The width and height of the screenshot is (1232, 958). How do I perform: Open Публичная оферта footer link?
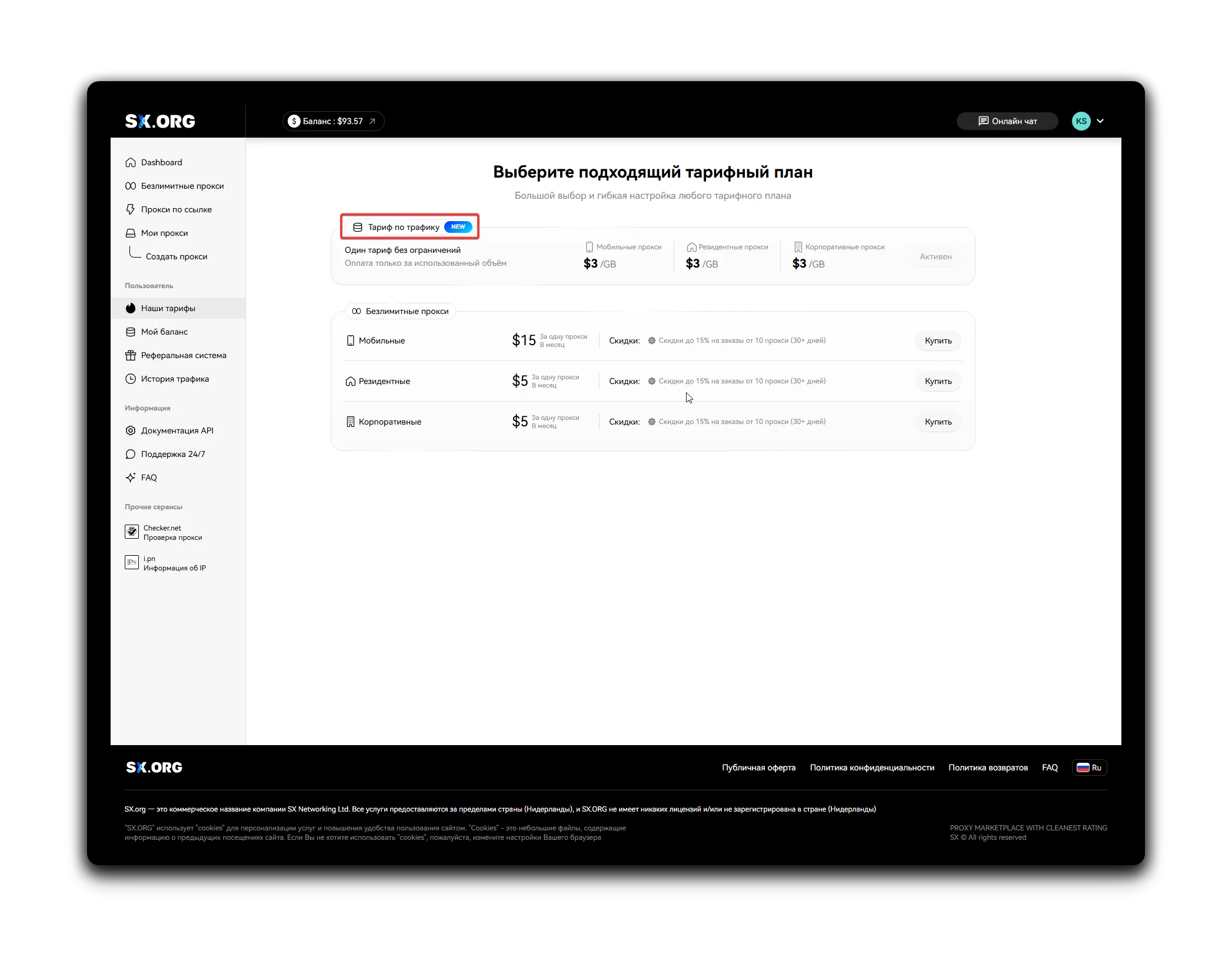[758, 767]
